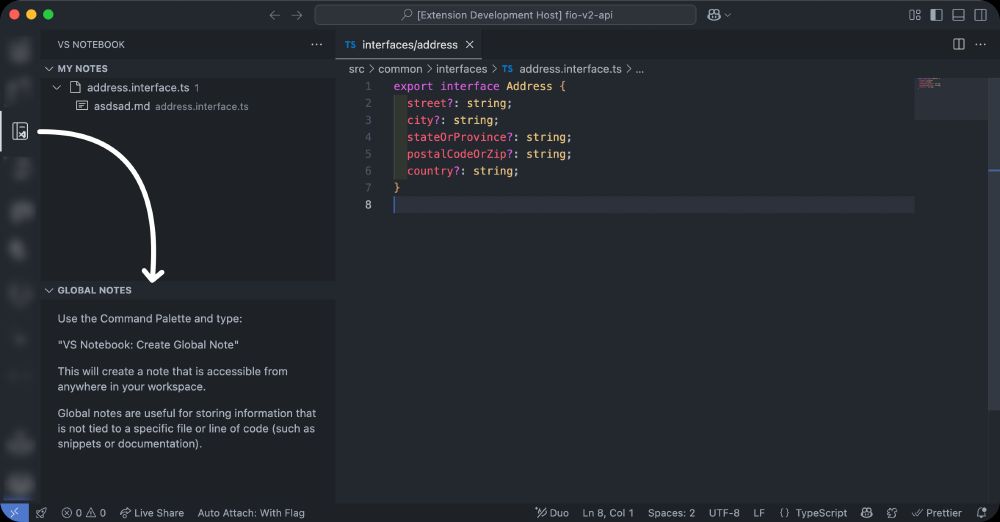Click the icon left of Prettier
The width and height of the screenshot is (1000, 522).
pos(892,512)
